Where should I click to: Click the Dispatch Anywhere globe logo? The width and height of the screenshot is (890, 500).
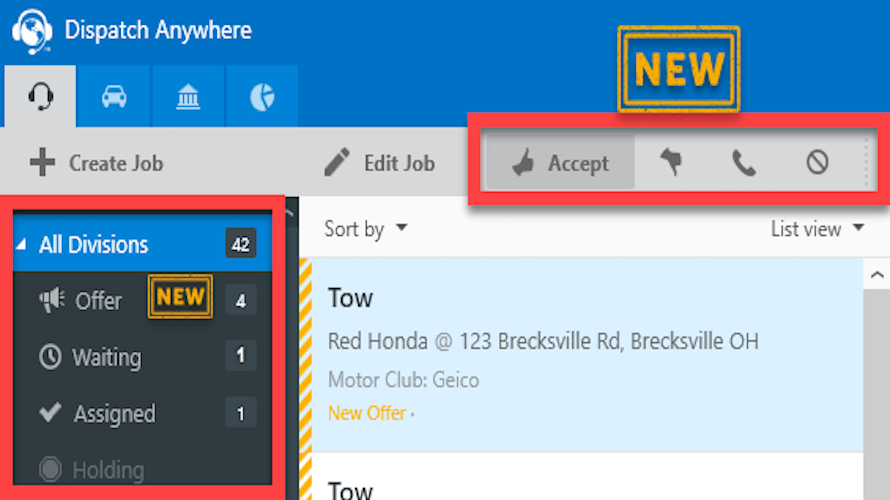pyautogui.click(x=32, y=32)
